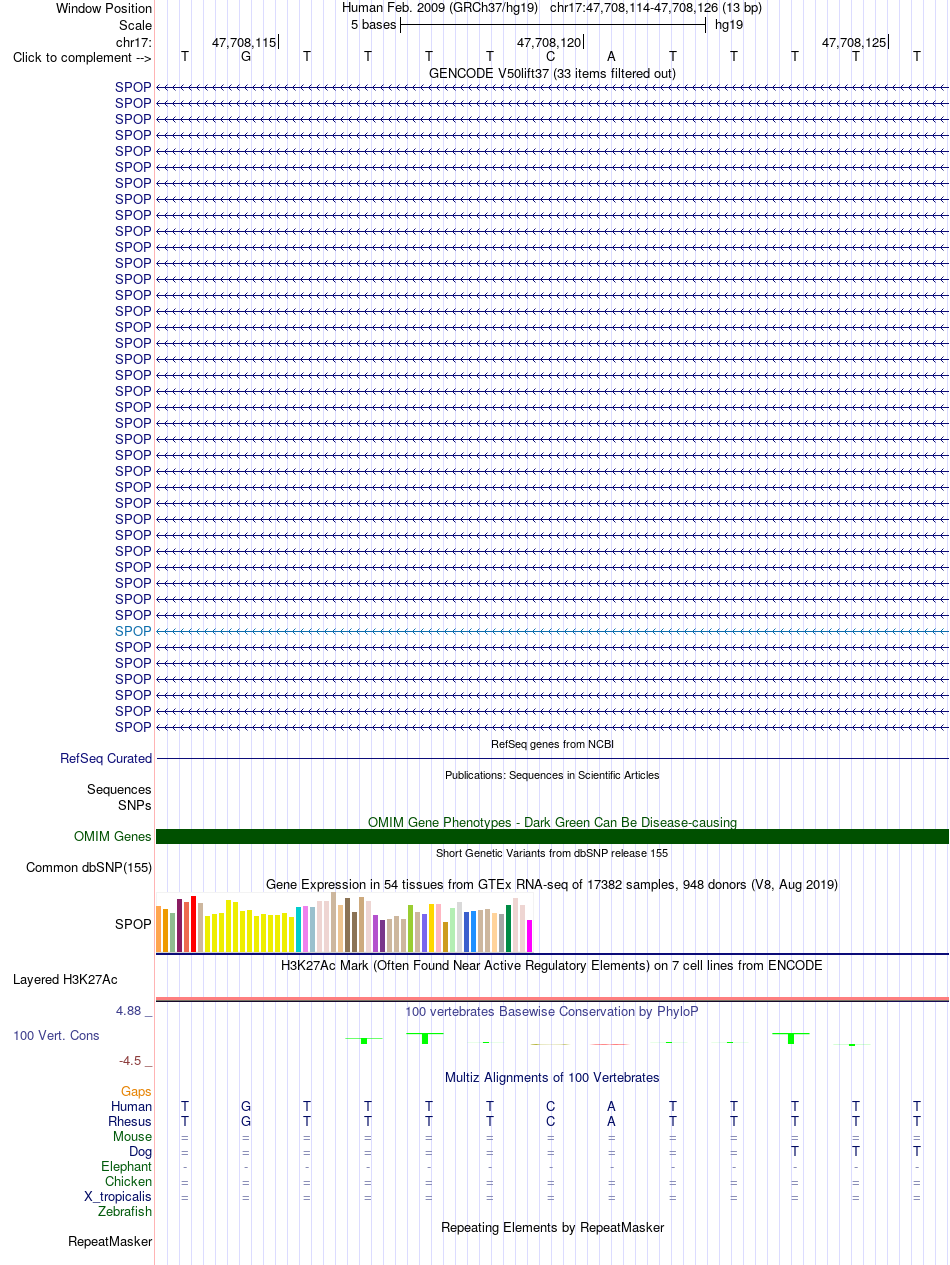Click position marker 47,708,125
Viewport: 950px width, 1265px height.
coord(854,42)
